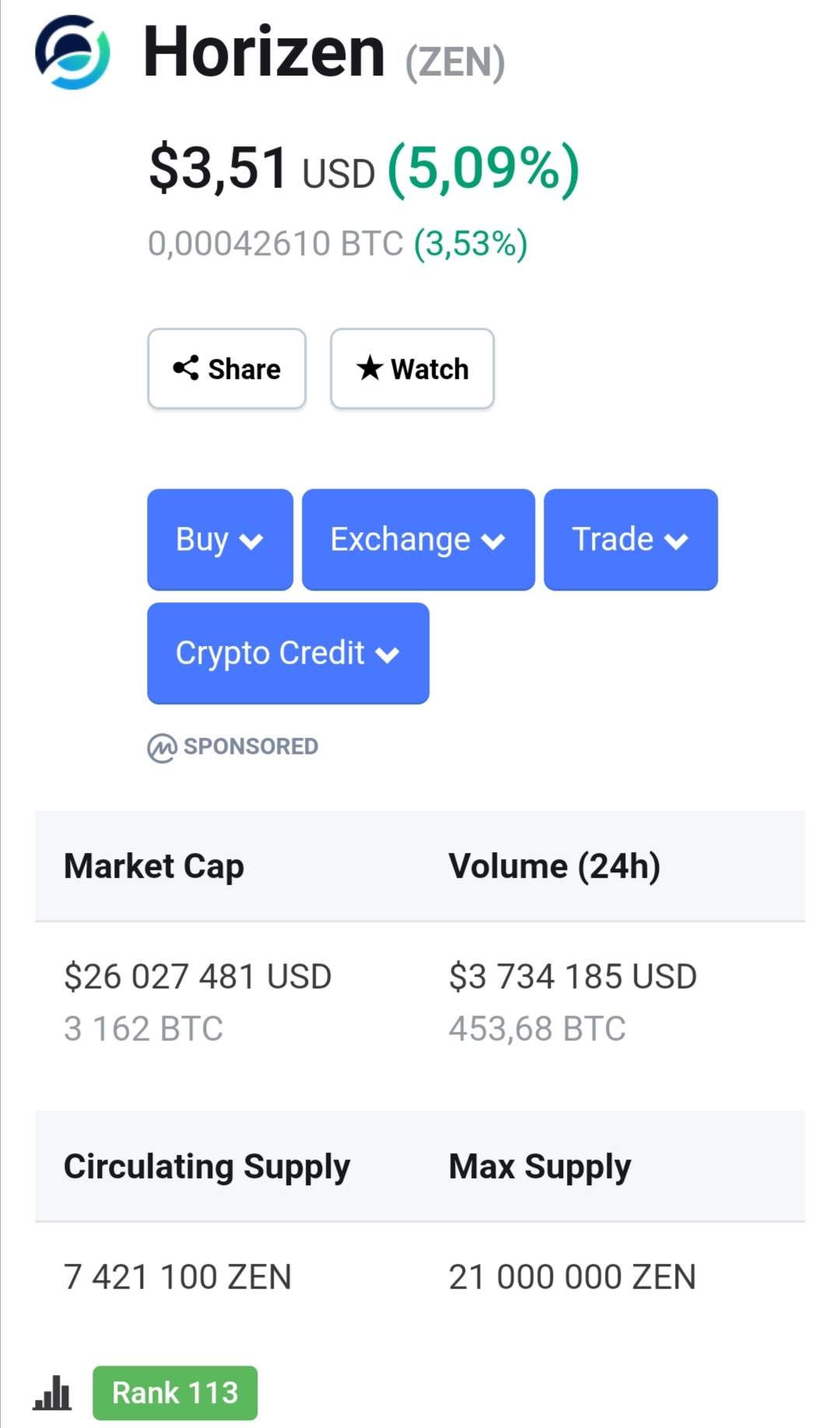Click the Market Cap column header

(x=154, y=866)
